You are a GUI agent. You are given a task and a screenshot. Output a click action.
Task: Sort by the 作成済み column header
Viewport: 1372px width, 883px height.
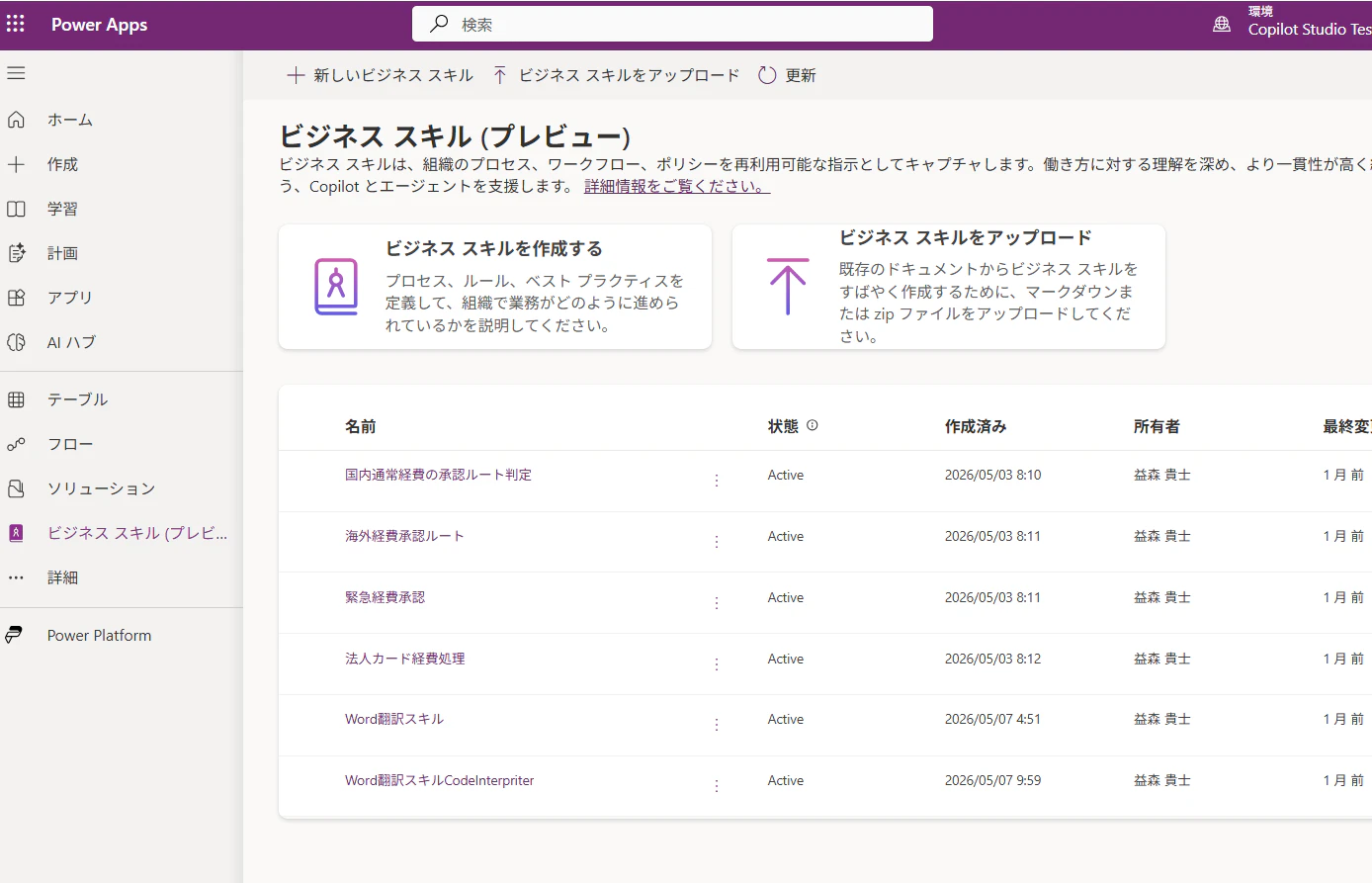click(976, 426)
